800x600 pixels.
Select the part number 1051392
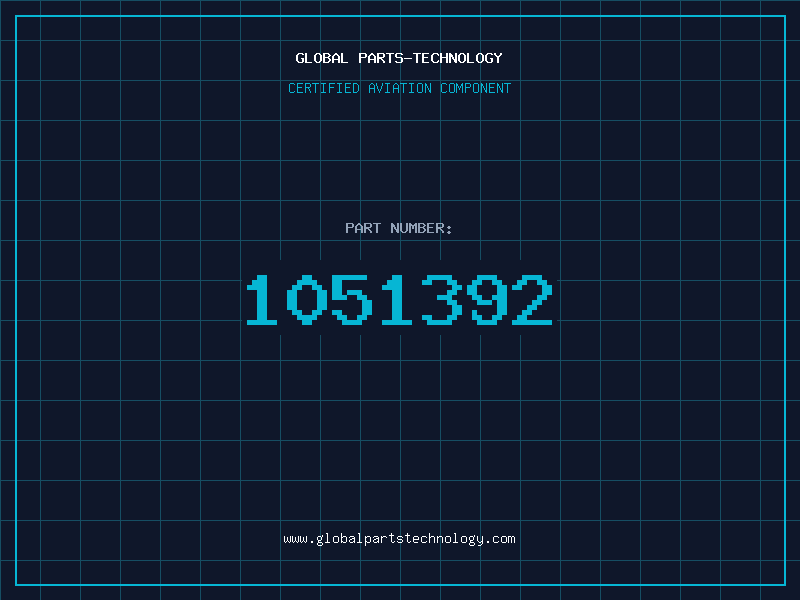(x=399, y=299)
